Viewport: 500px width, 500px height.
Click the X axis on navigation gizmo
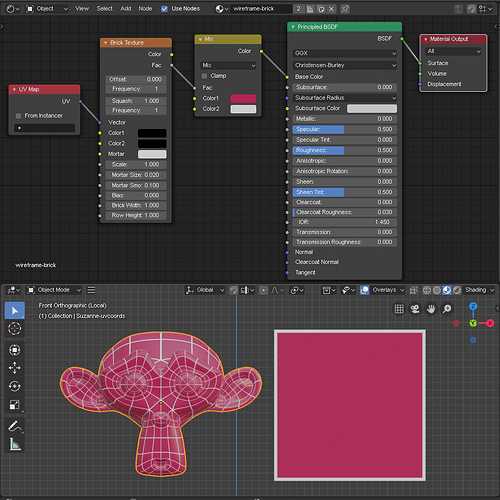coord(490,323)
